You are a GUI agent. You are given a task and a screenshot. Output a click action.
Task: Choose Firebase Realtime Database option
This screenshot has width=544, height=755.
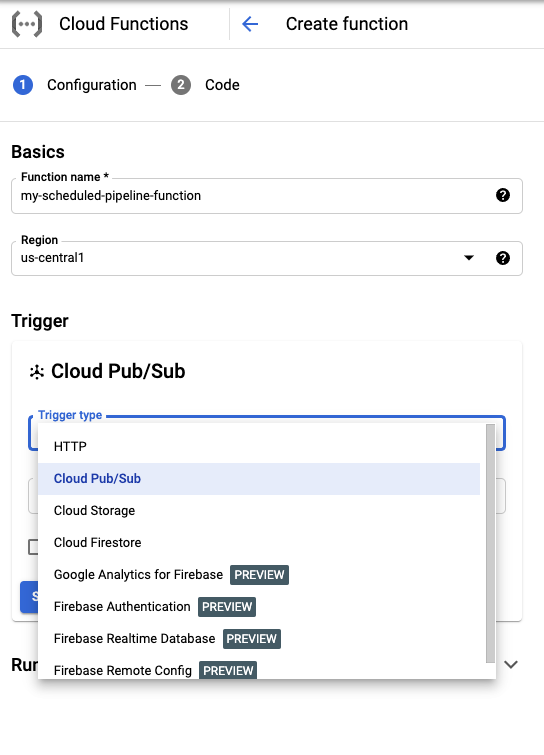tap(259, 638)
